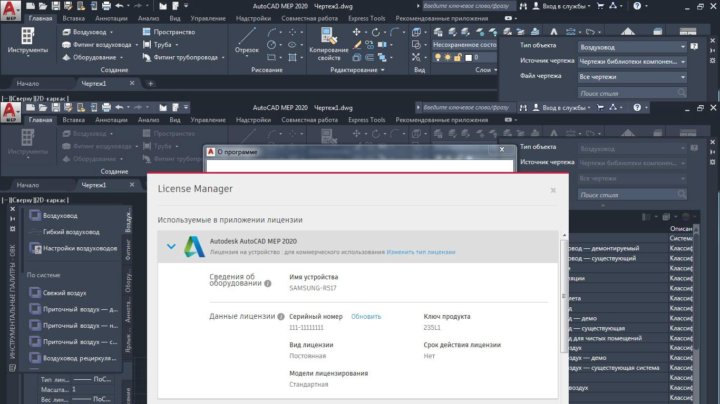Close the License Manager dialog

tap(552, 189)
